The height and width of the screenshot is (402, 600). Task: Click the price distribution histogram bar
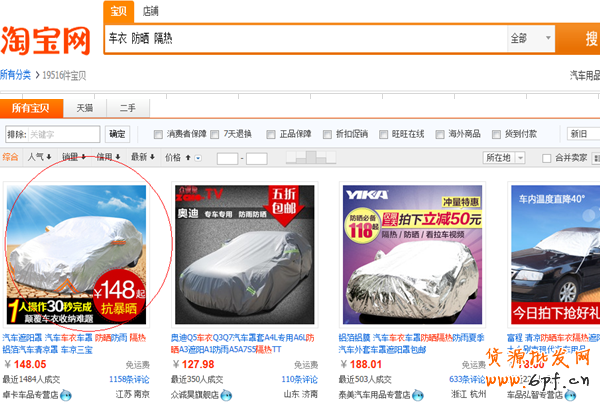311,157
